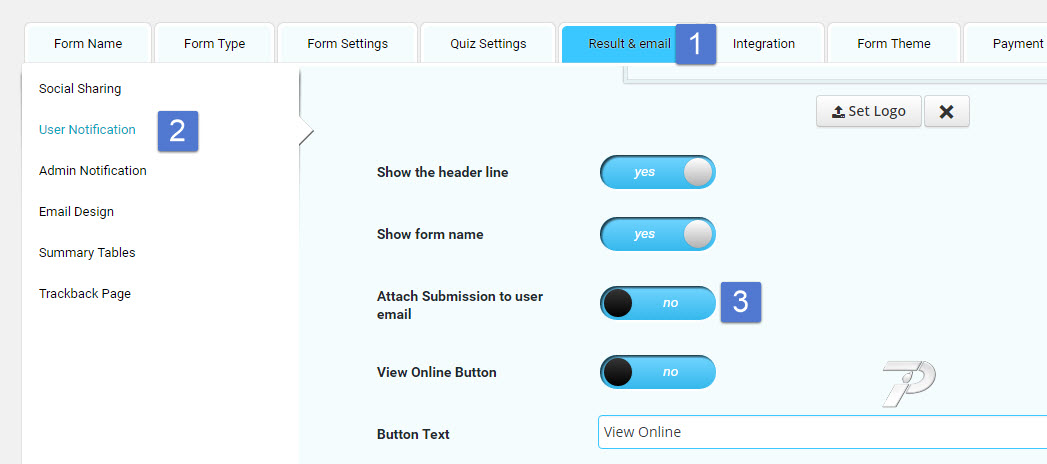Viewport: 1047px width, 464px height.
Task: Open User Notification in the sidebar
Action: click(x=87, y=130)
